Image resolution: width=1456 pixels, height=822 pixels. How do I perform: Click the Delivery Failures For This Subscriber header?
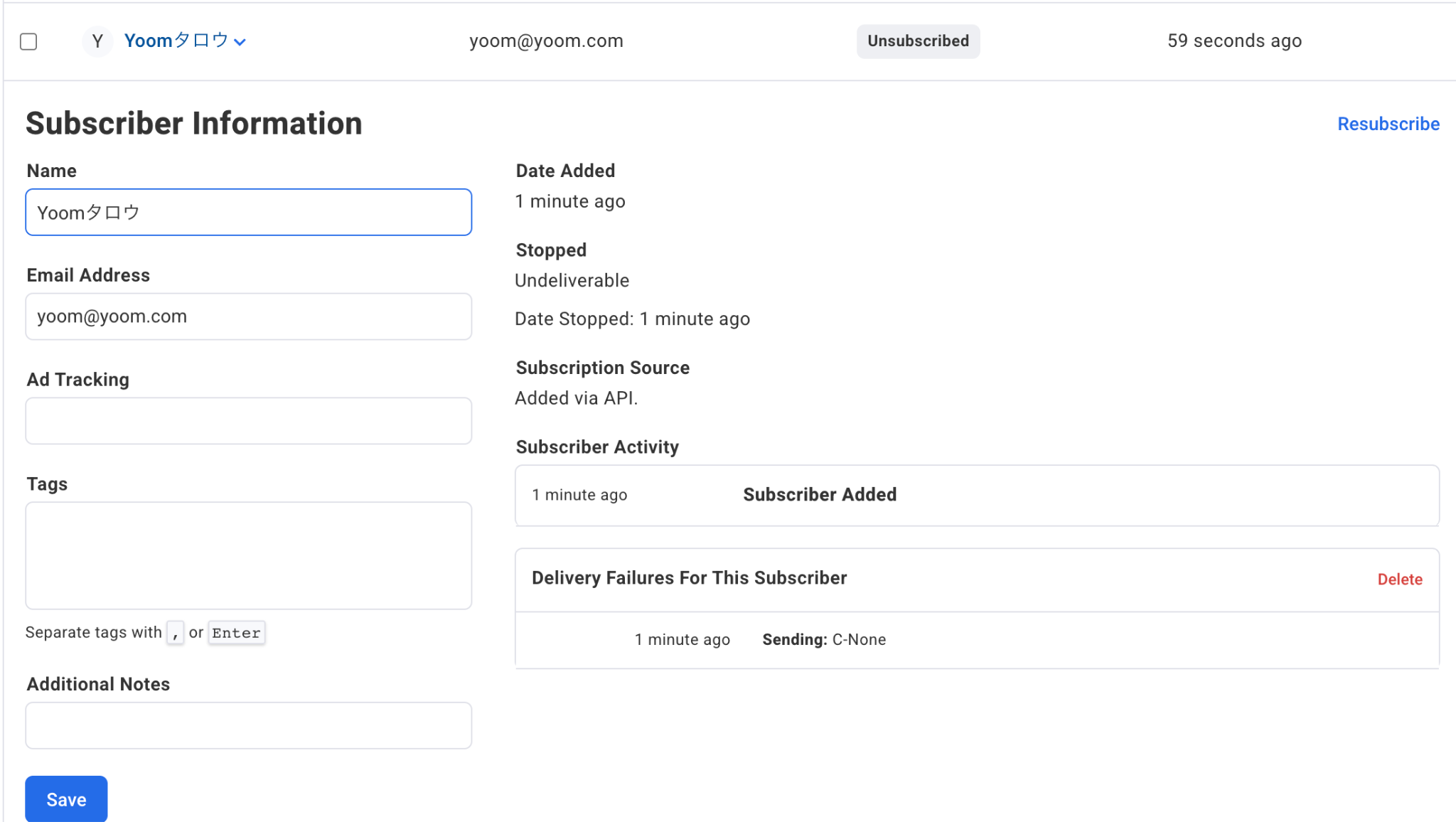coord(689,578)
